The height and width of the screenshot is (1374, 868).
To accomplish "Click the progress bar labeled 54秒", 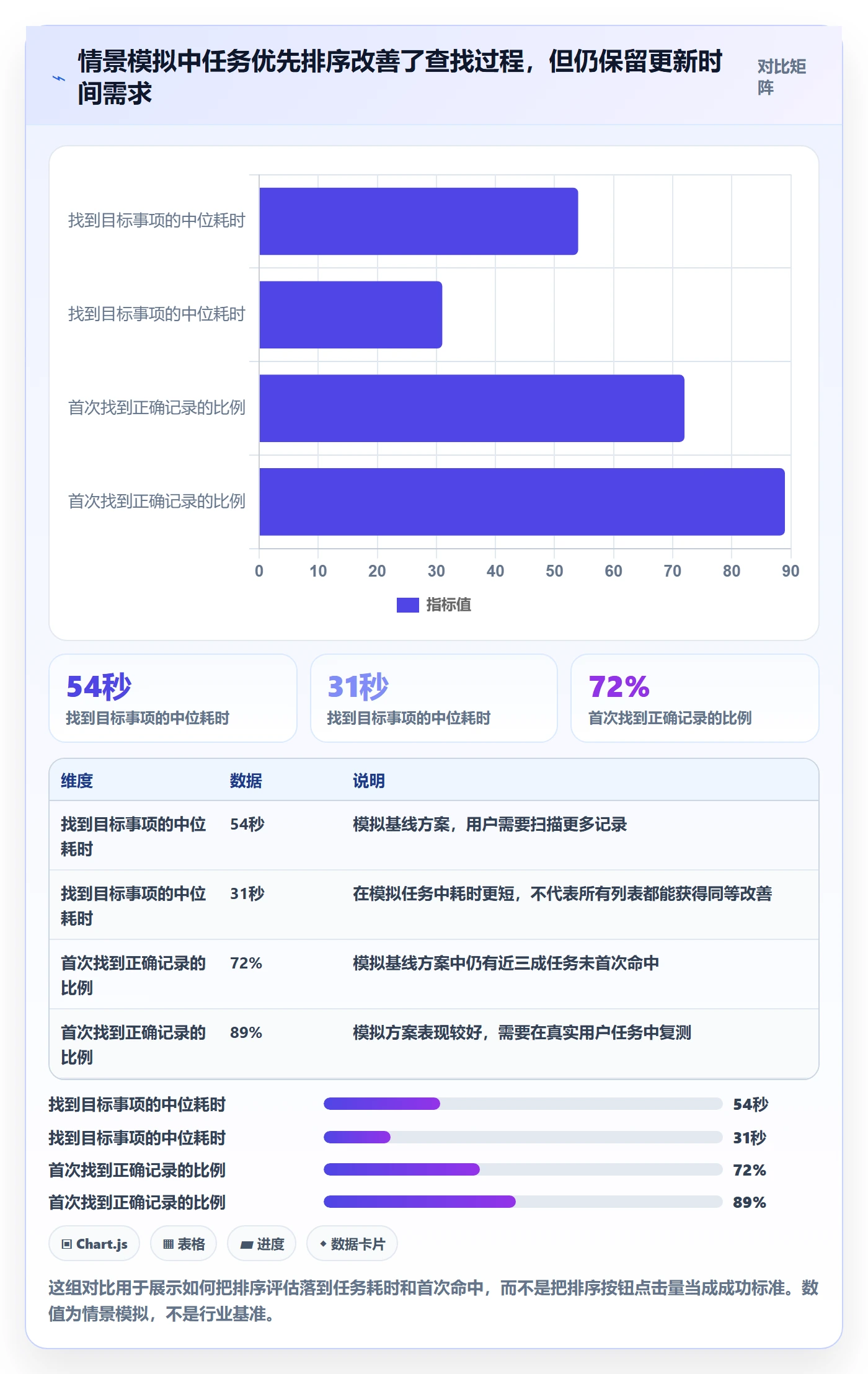I will (523, 1104).
